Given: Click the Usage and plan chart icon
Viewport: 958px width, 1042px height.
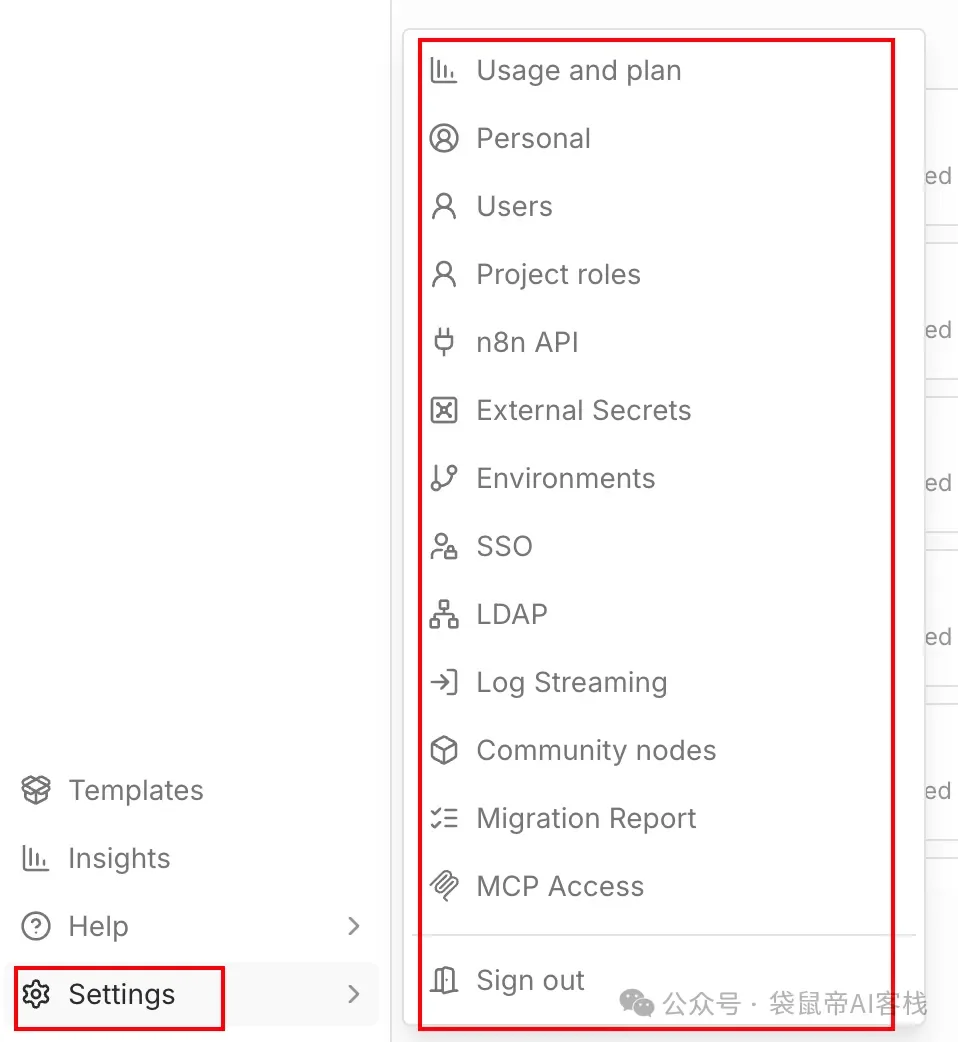Looking at the screenshot, I should [444, 71].
